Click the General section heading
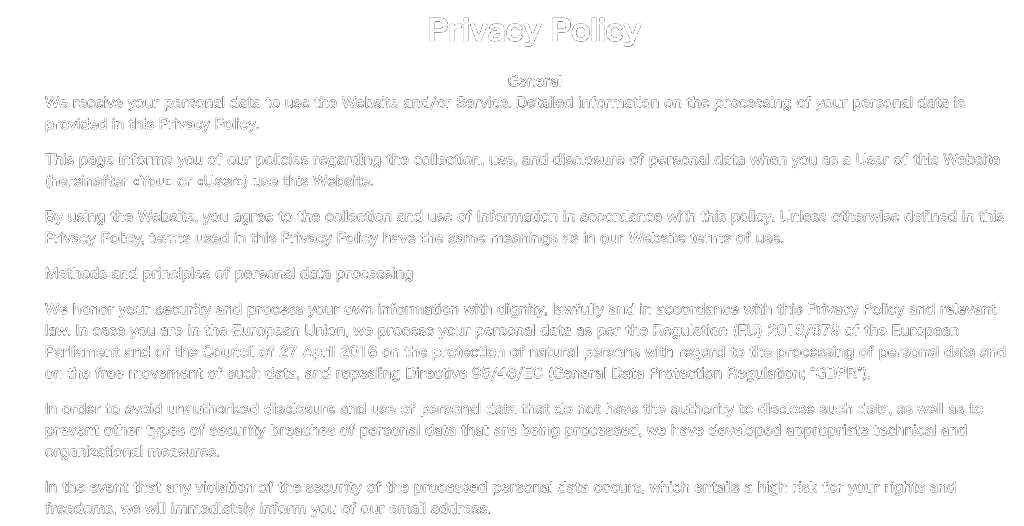The height and width of the screenshot is (526, 1024). pyautogui.click(x=534, y=81)
